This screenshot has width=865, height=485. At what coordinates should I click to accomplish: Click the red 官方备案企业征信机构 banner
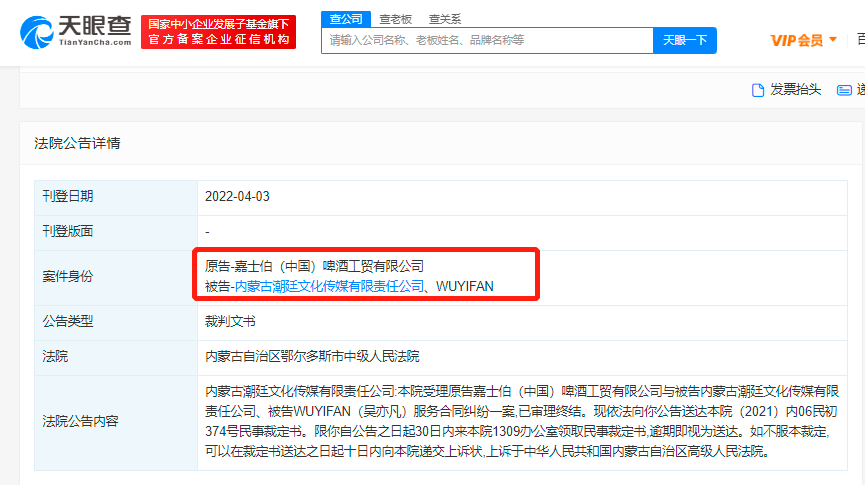218,32
